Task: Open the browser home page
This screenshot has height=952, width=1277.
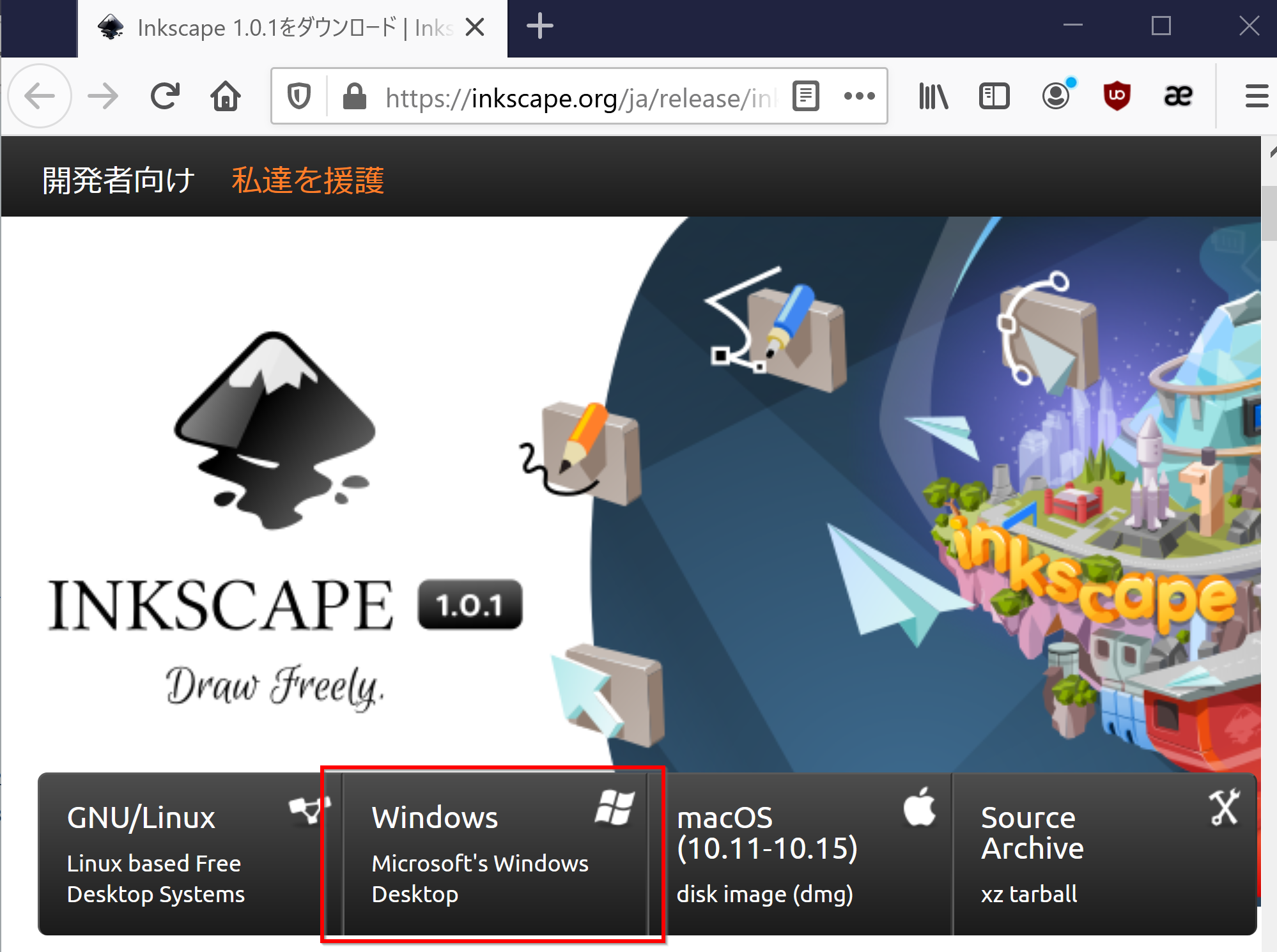Action: 226,96
